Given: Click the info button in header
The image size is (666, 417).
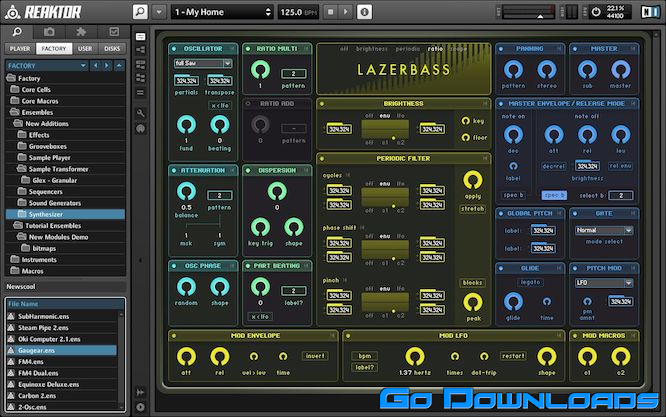Looking at the screenshot, I should [364, 12].
